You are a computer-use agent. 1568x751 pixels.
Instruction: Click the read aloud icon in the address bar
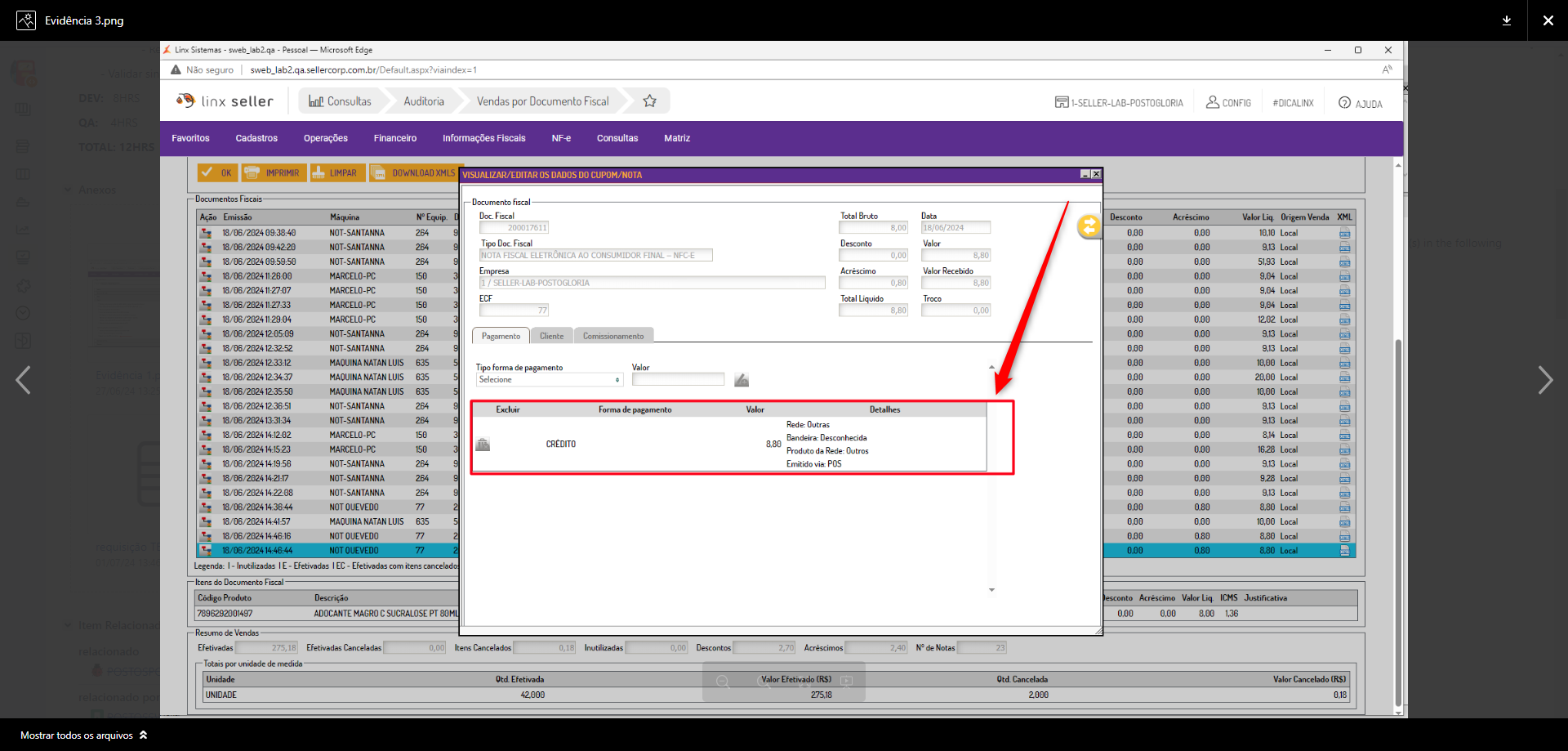(1387, 70)
